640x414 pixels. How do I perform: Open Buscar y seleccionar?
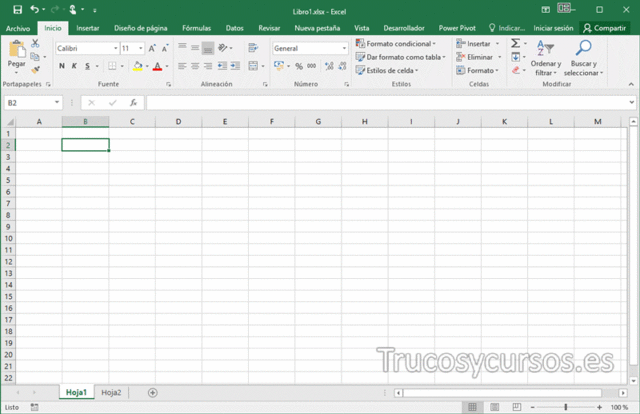[x=583, y=58]
